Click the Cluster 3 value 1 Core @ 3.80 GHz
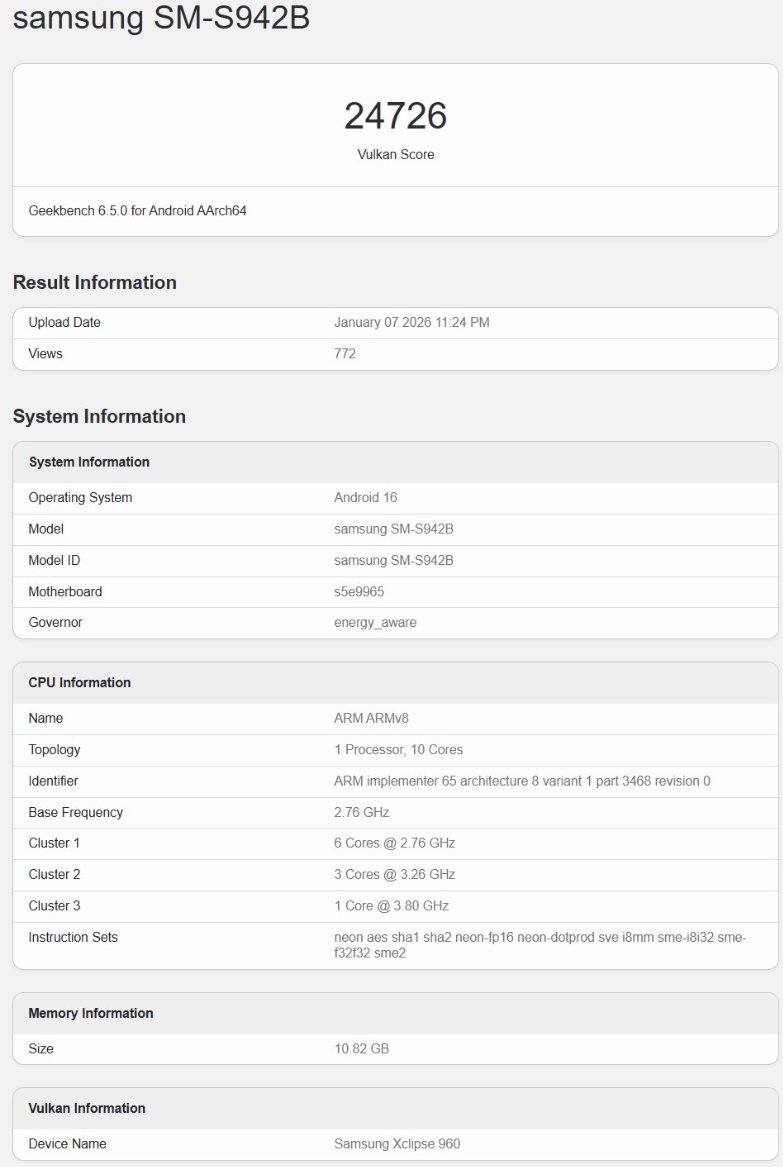Screen dimensions: 783x1167 (391, 906)
